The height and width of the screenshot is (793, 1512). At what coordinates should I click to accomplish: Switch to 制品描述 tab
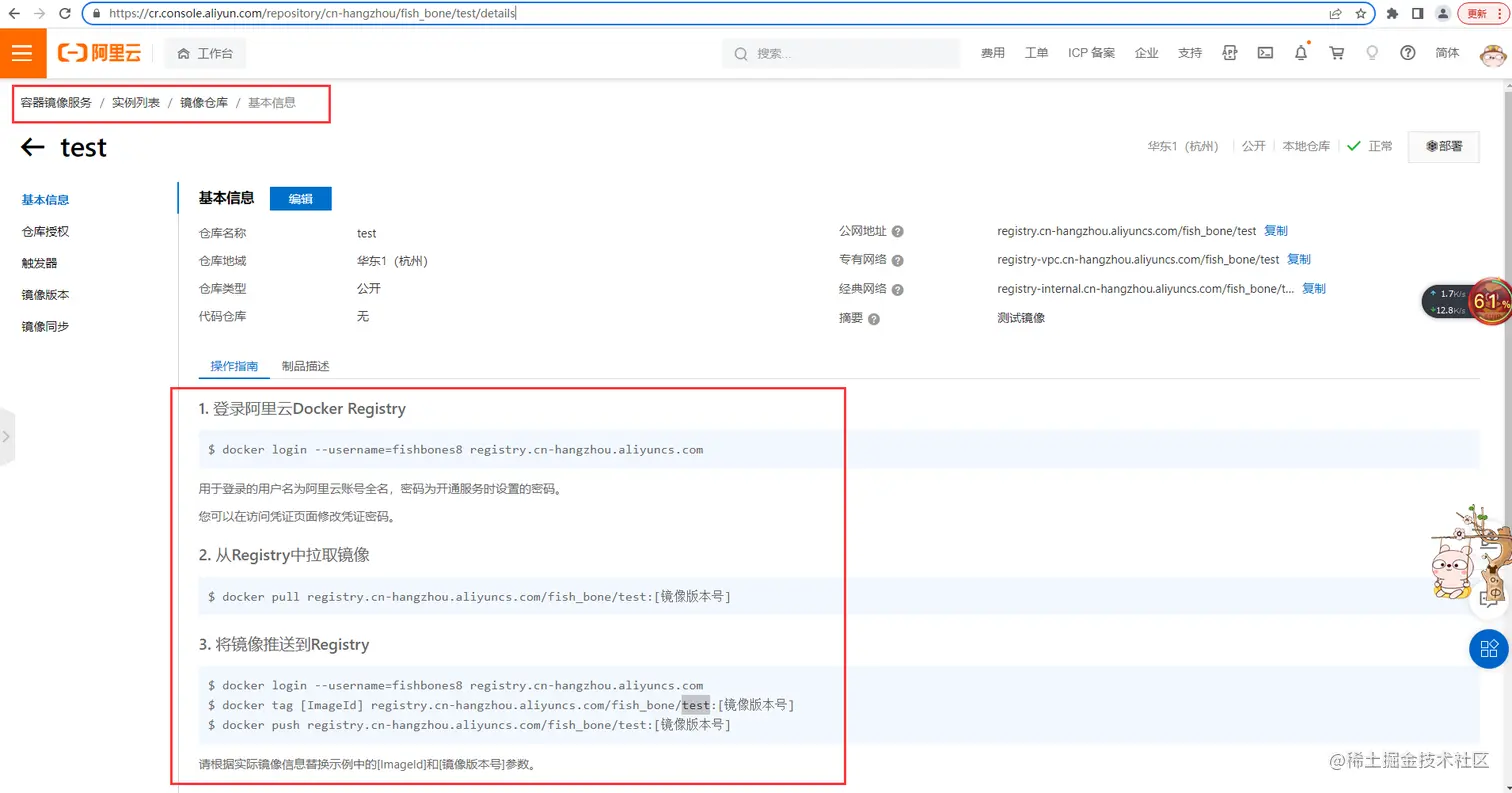tap(306, 367)
